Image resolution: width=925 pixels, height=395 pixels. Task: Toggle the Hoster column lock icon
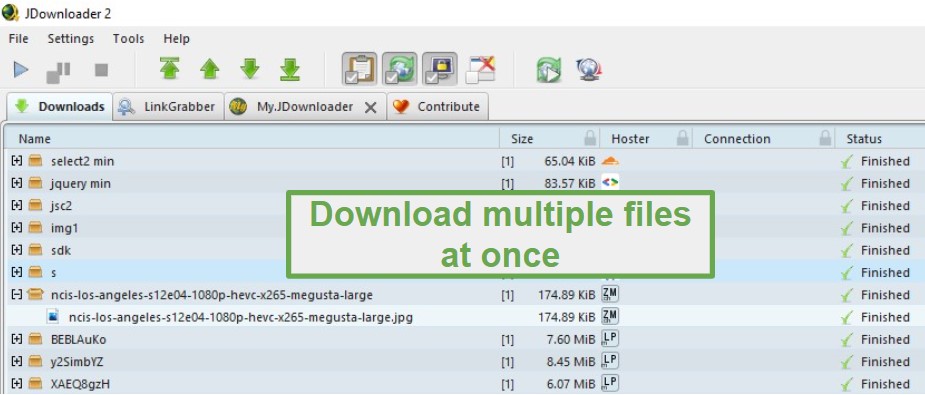683,139
